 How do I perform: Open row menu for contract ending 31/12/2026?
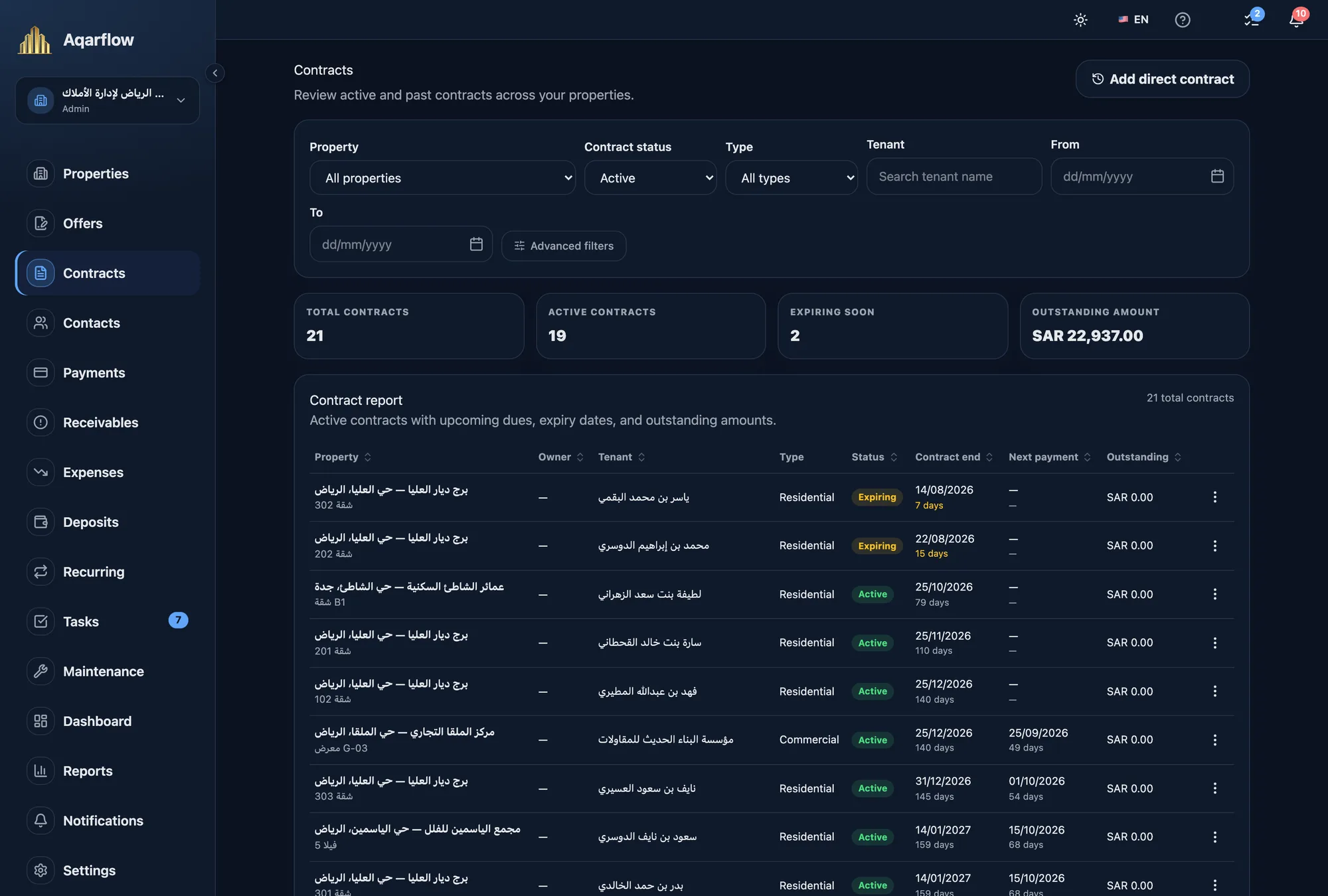click(x=1215, y=788)
